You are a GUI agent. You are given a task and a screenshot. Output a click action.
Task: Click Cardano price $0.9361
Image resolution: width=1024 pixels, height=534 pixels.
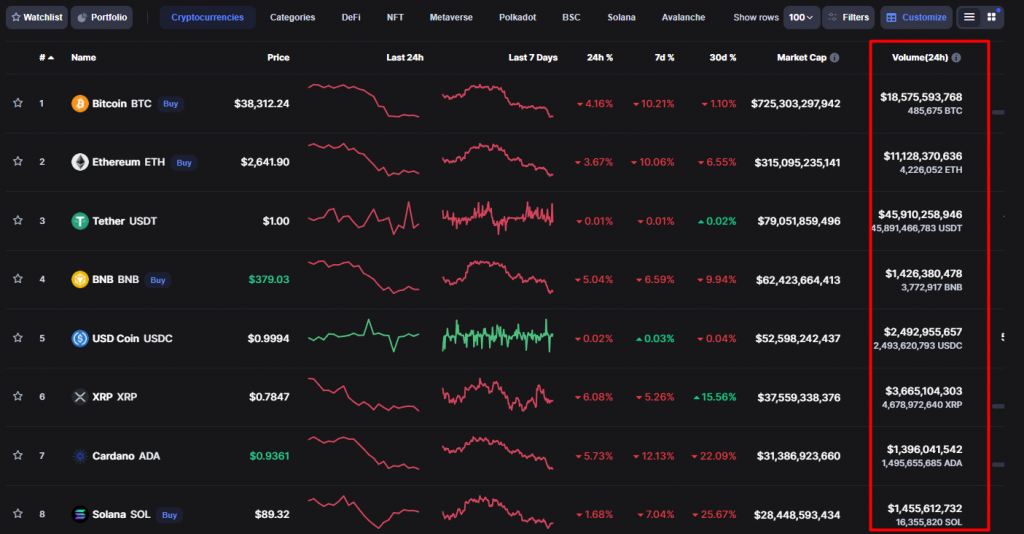tap(269, 456)
